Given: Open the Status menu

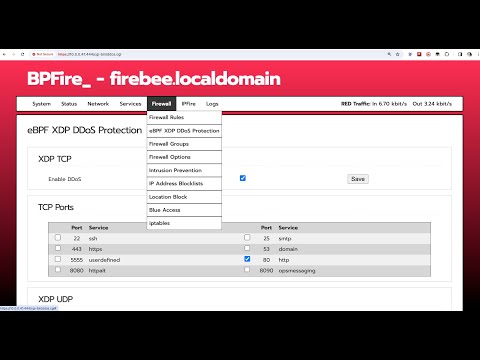Looking at the screenshot, I should (69, 104).
